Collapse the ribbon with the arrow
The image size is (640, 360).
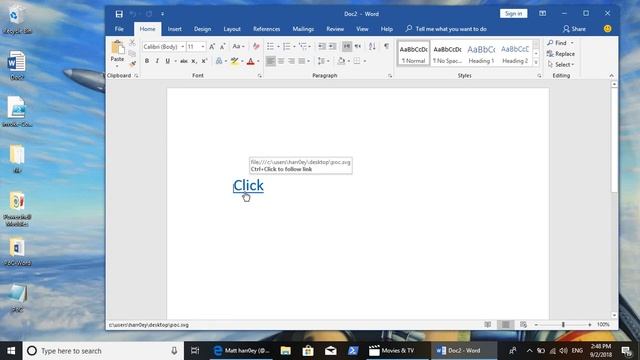611,76
